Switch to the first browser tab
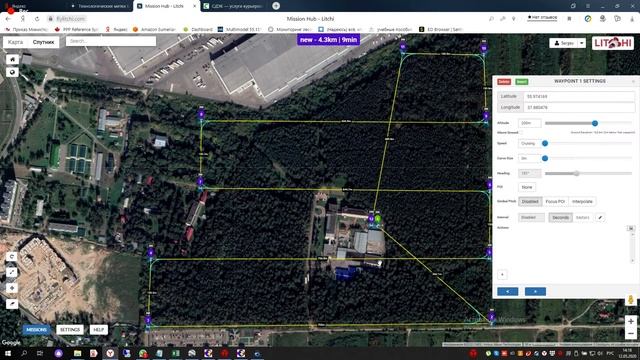The width and height of the screenshot is (640, 360). 100,6
